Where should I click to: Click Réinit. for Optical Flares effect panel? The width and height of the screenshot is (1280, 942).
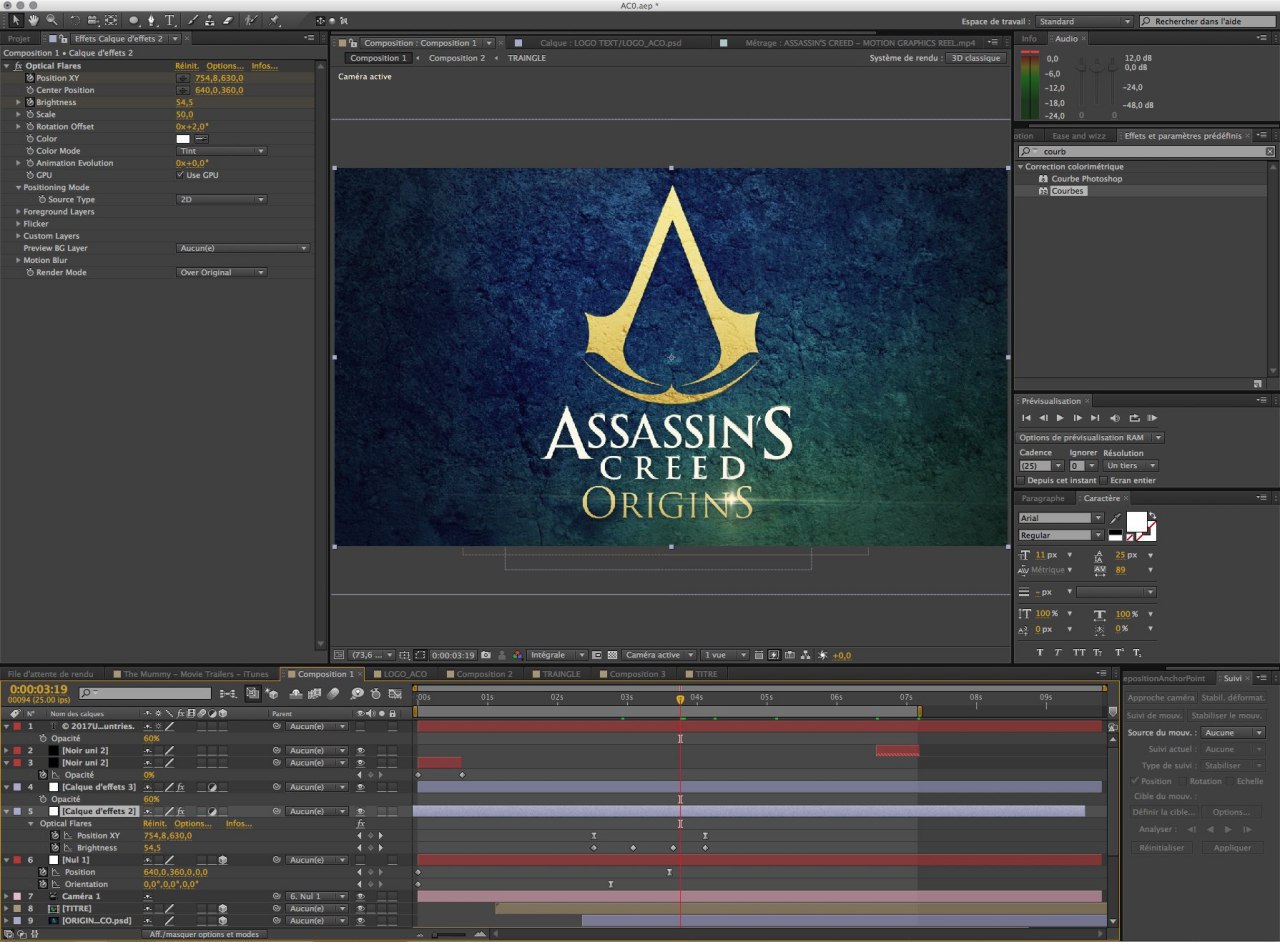click(187, 66)
